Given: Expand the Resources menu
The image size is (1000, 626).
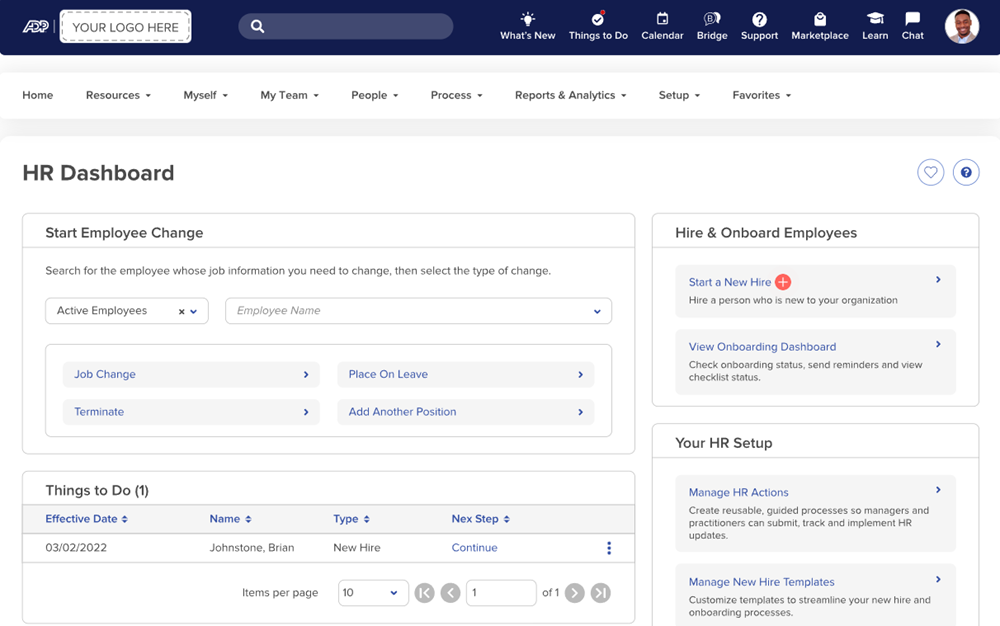Looking at the screenshot, I should click(x=118, y=95).
